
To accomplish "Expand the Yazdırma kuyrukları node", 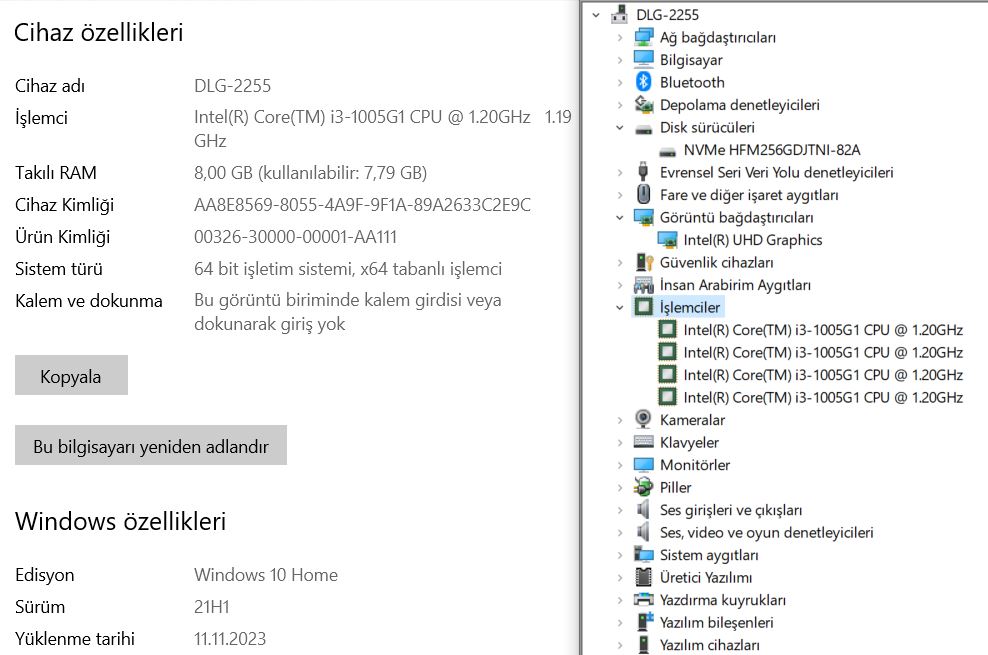I will (x=620, y=600).
